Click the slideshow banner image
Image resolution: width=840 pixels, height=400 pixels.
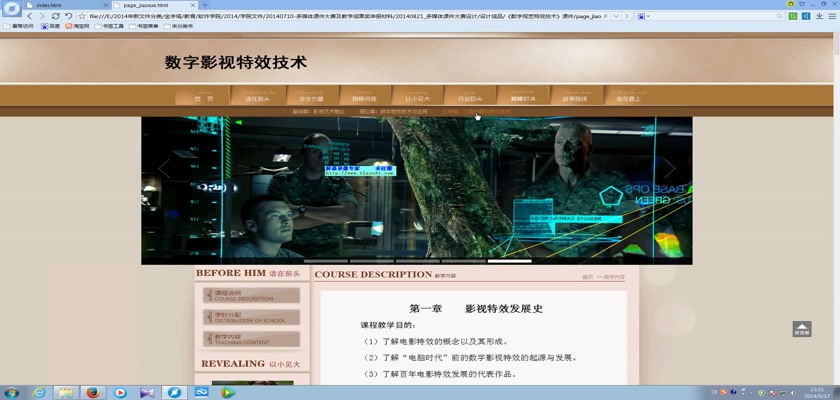(417, 190)
